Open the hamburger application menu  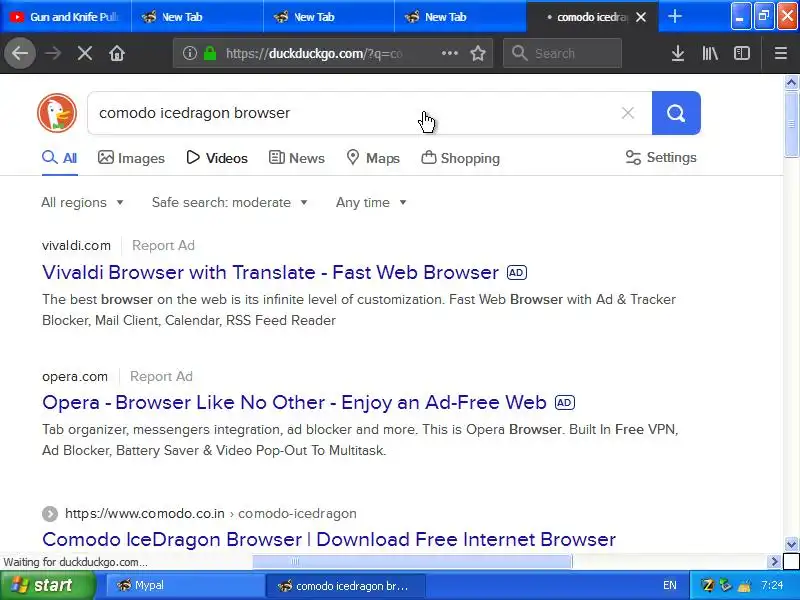pyautogui.click(x=781, y=53)
